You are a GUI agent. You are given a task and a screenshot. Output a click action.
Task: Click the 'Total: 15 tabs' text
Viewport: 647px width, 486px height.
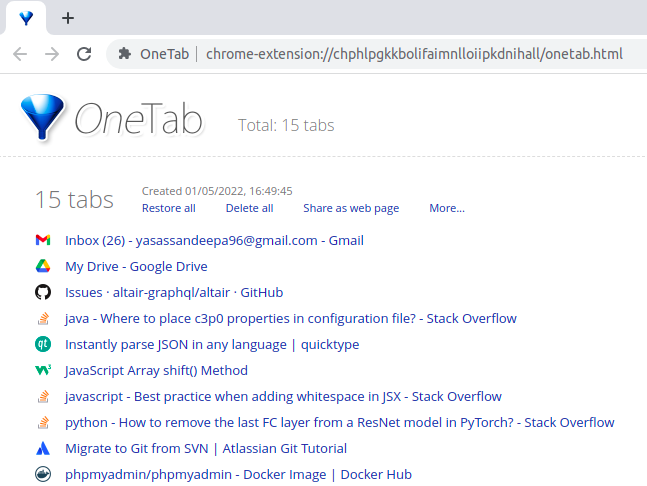point(286,125)
